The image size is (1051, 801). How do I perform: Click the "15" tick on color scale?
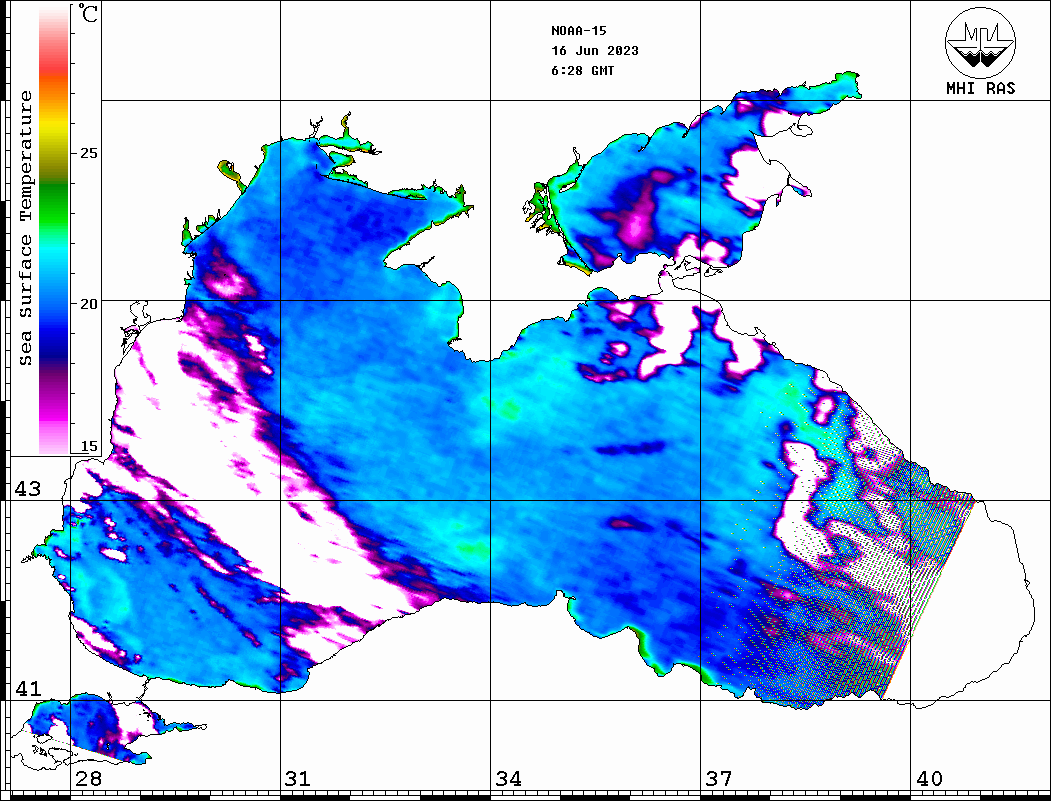tap(88, 446)
